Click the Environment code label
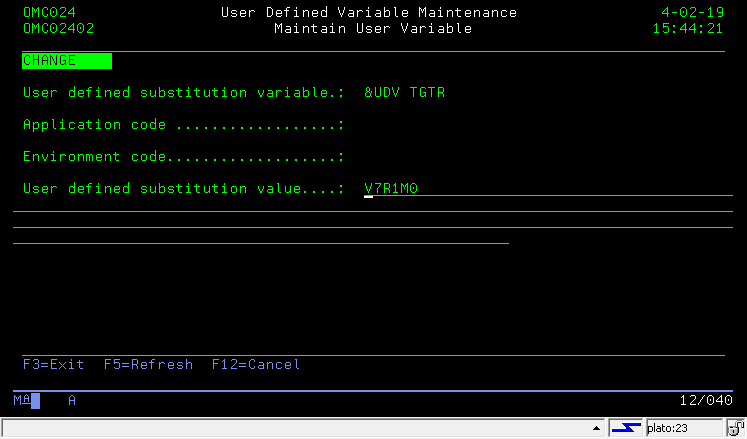 pos(86,157)
